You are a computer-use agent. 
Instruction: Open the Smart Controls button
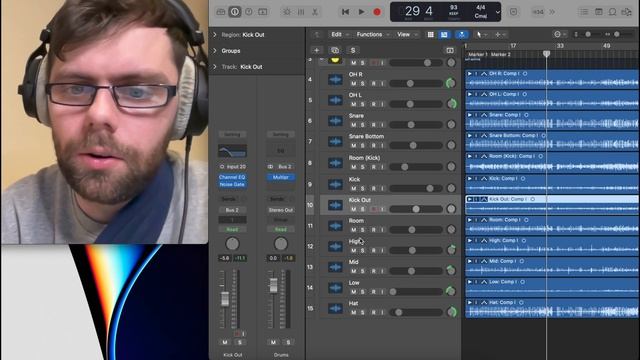[287, 12]
